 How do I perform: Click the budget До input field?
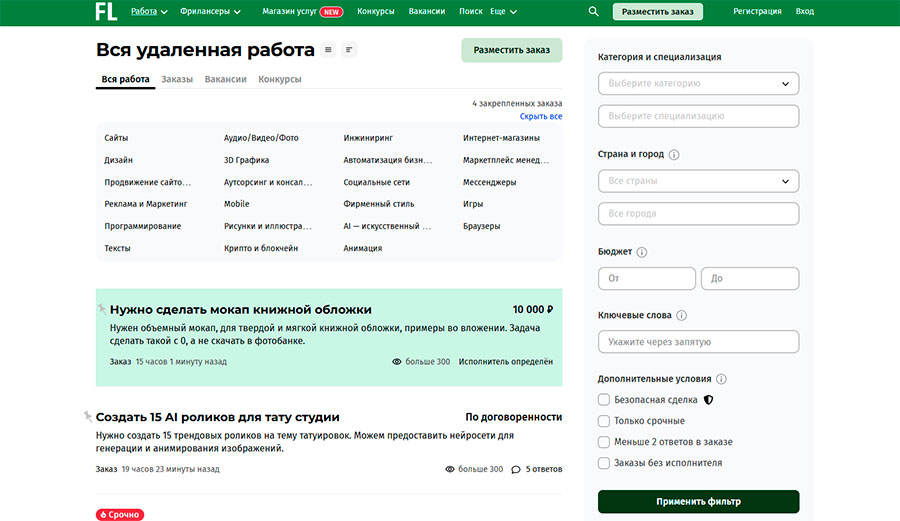pos(750,279)
